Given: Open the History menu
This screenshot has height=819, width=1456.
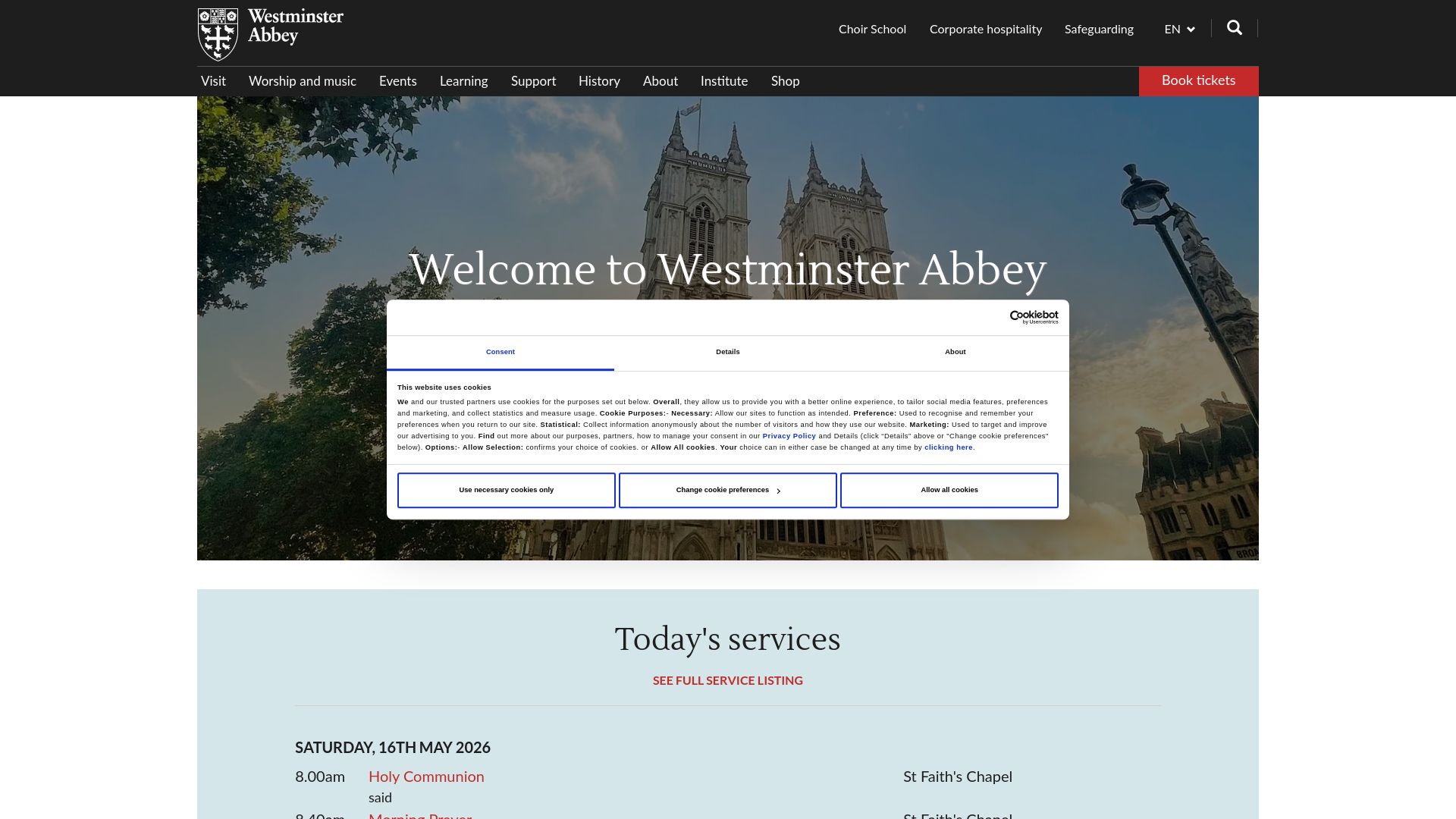Looking at the screenshot, I should pos(599,81).
